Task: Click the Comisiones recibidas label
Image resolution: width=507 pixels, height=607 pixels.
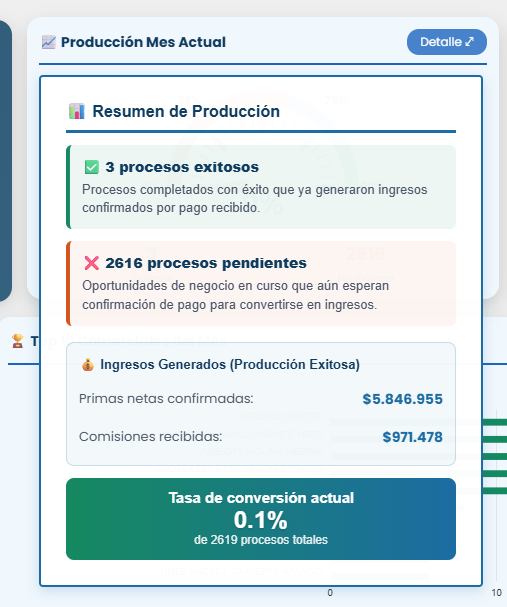Action: [x=151, y=437]
